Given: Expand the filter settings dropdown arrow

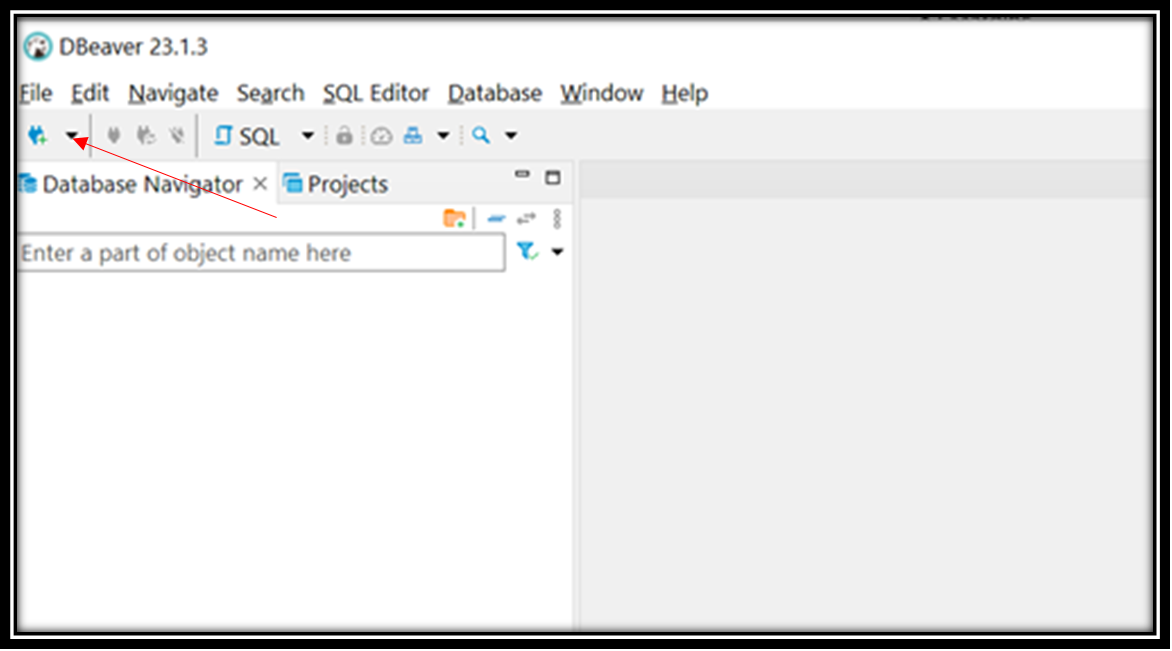Looking at the screenshot, I should click(557, 252).
